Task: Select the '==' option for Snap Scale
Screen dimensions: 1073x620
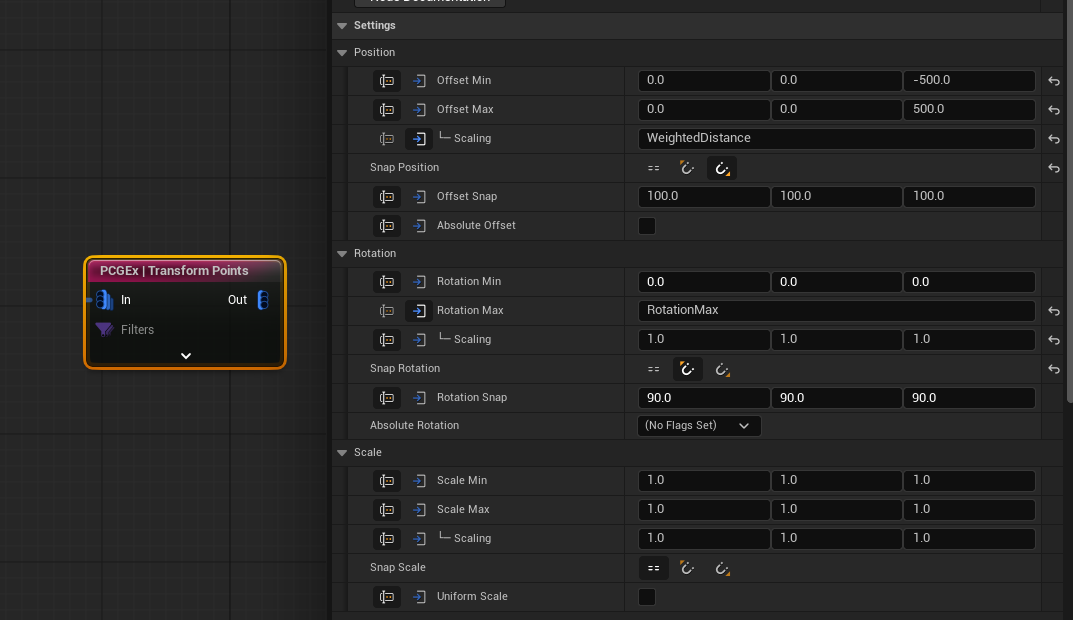Action: click(x=653, y=568)
